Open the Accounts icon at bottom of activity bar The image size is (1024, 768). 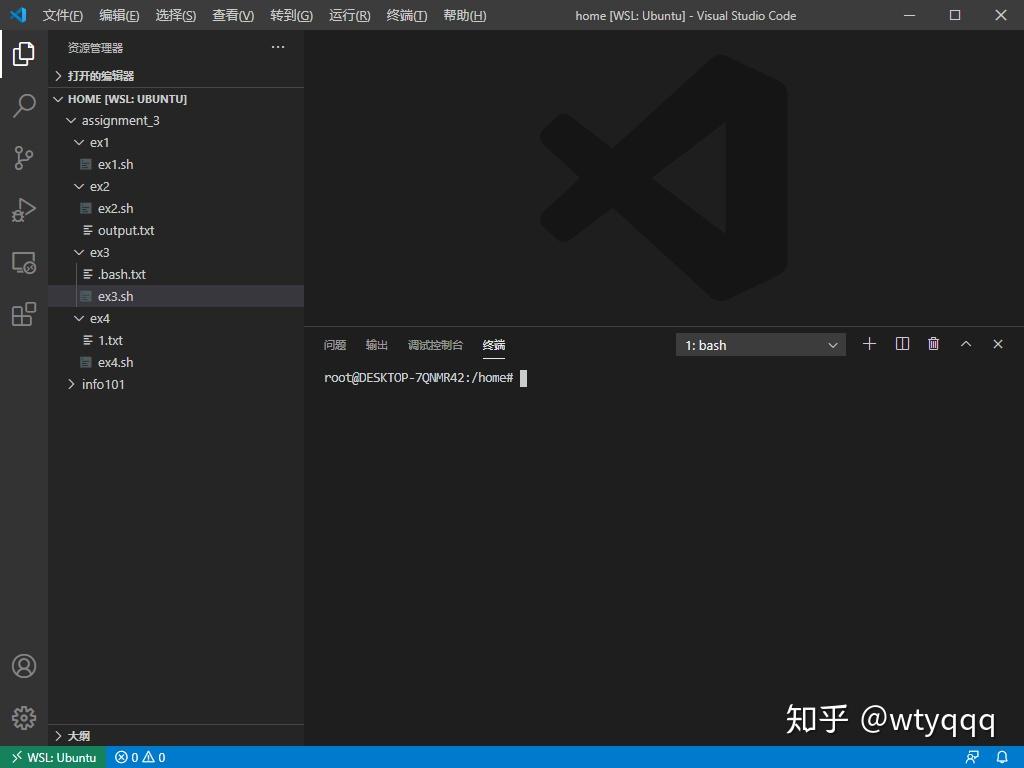(x=23, y=665)
